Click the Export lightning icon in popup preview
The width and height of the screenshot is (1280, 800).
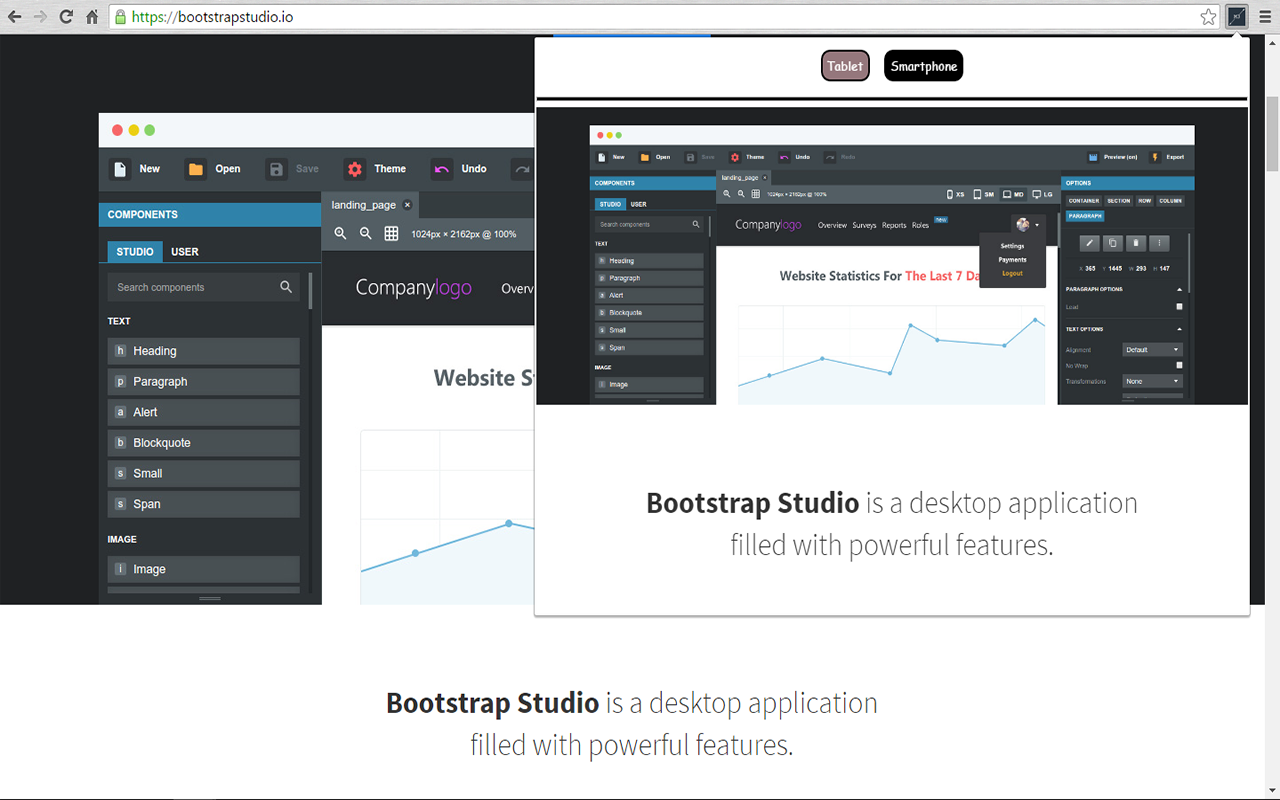[1155, 157]
